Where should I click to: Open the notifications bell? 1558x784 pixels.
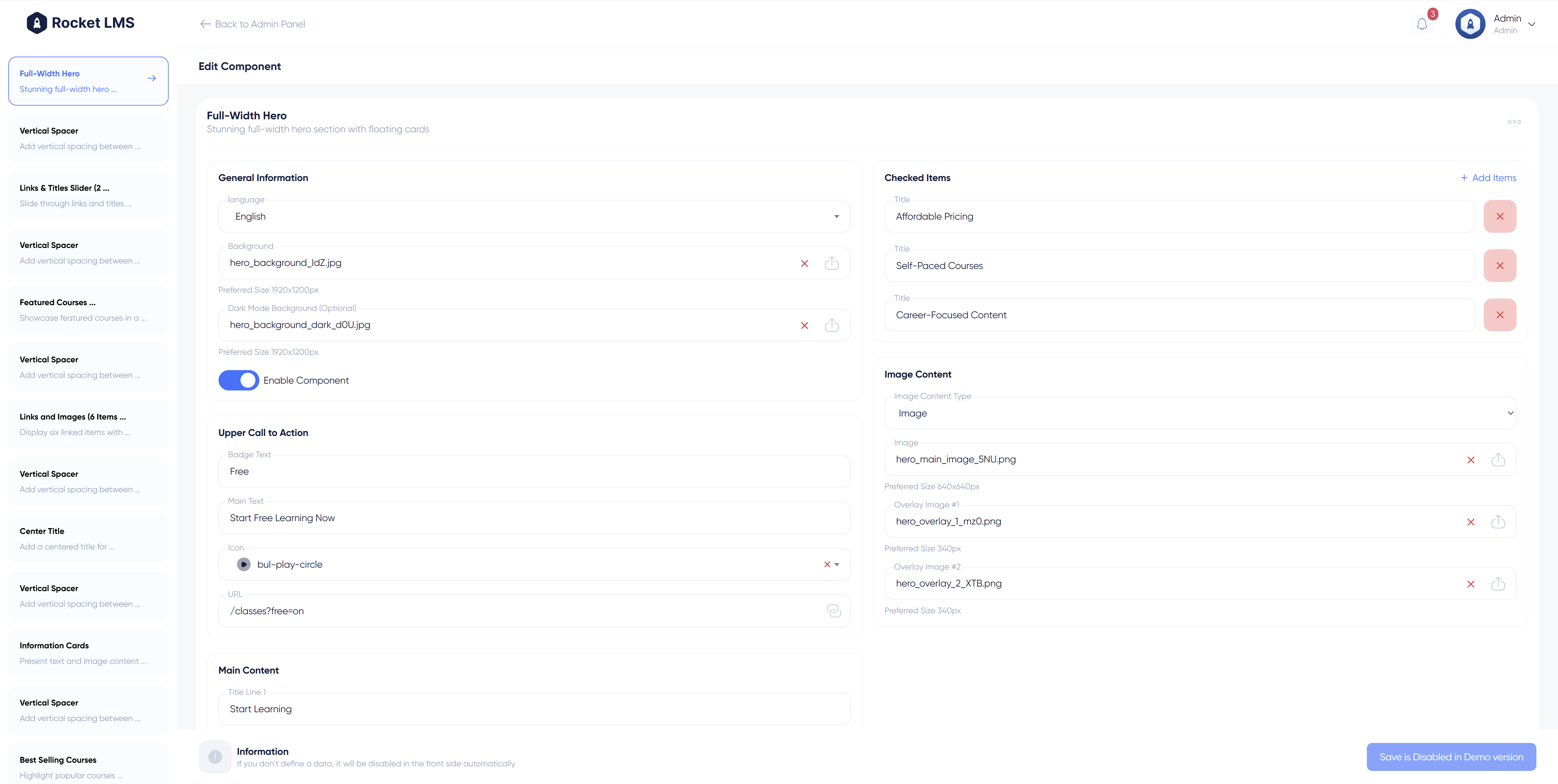click(x=1422, y=24)
